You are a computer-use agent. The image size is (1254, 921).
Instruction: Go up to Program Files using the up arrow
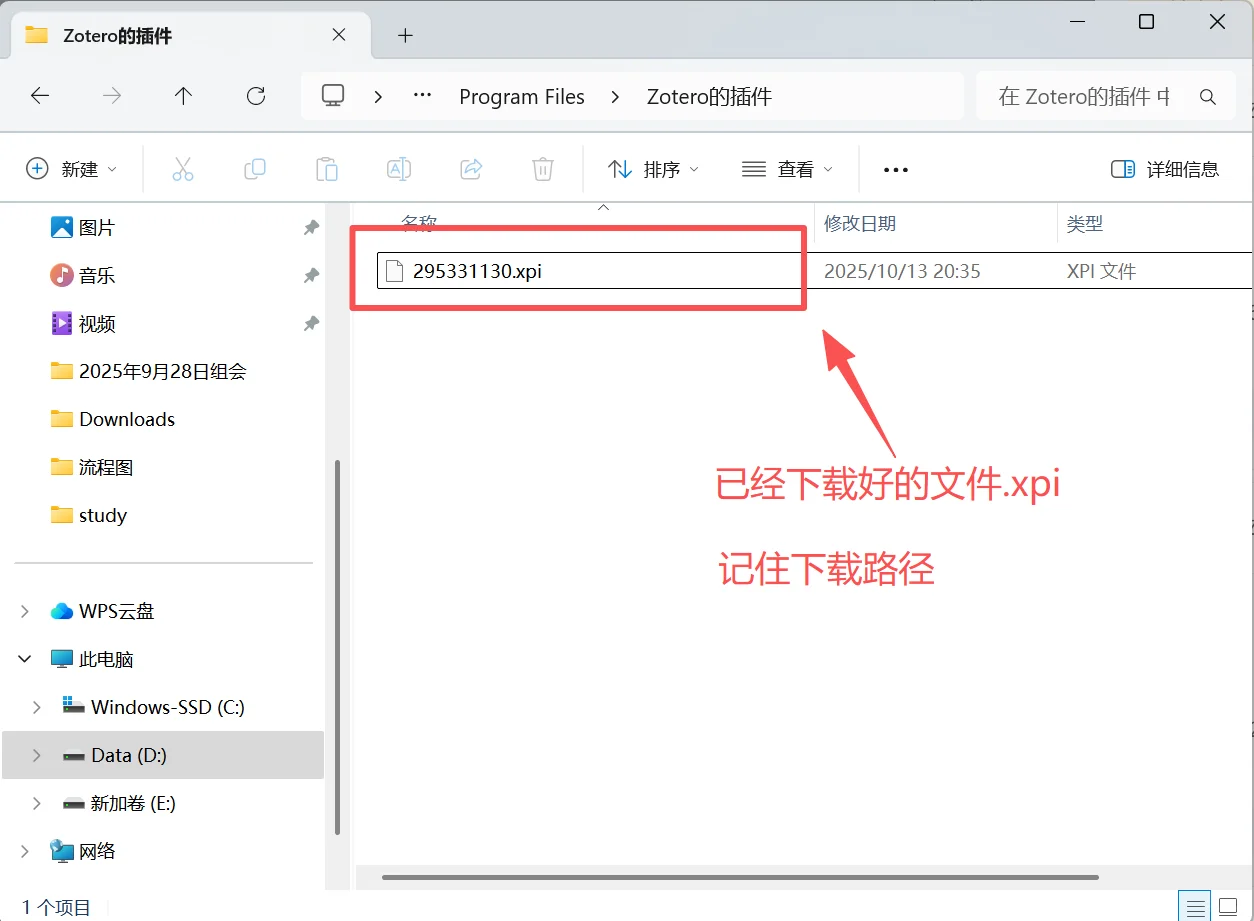(183, 96)
